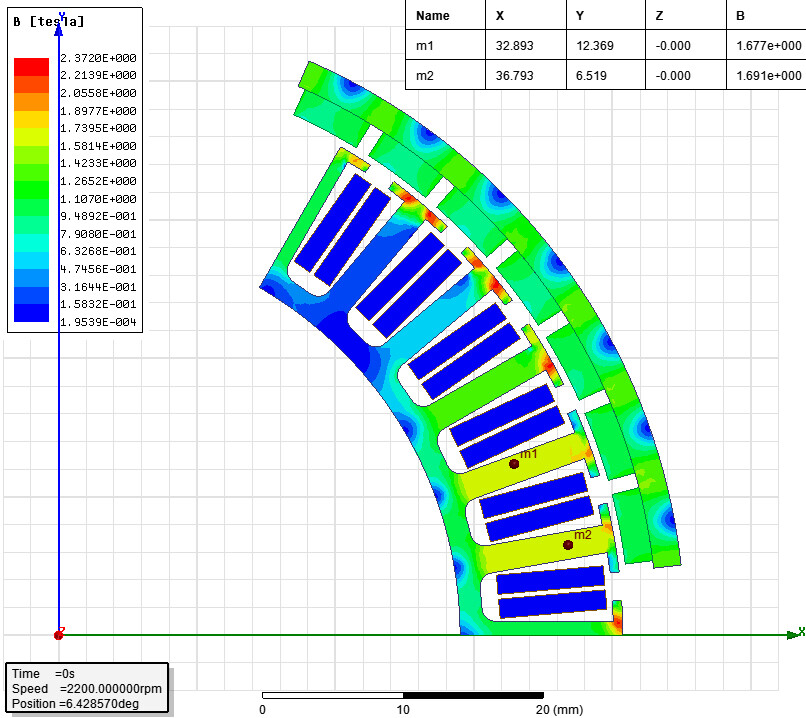
Task: Click the legend value 1.1070E+000
Action: coord(98,199)
